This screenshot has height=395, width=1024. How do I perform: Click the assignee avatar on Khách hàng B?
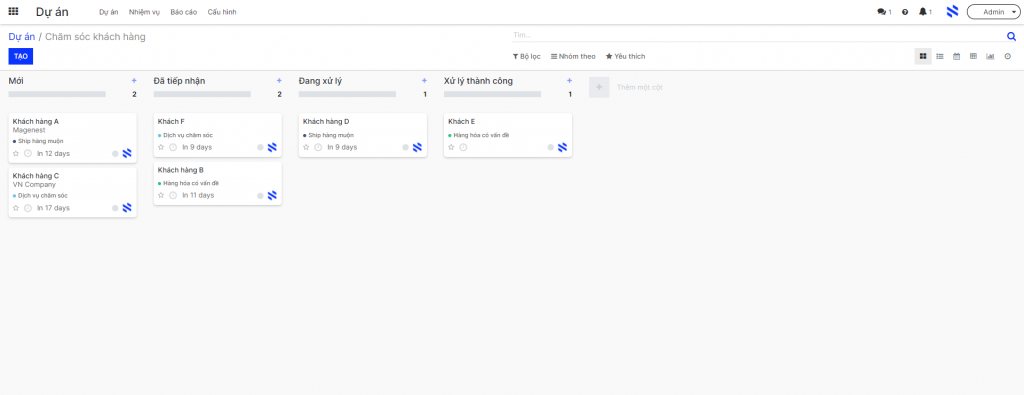pyautogui.click(x=272, y=195)
